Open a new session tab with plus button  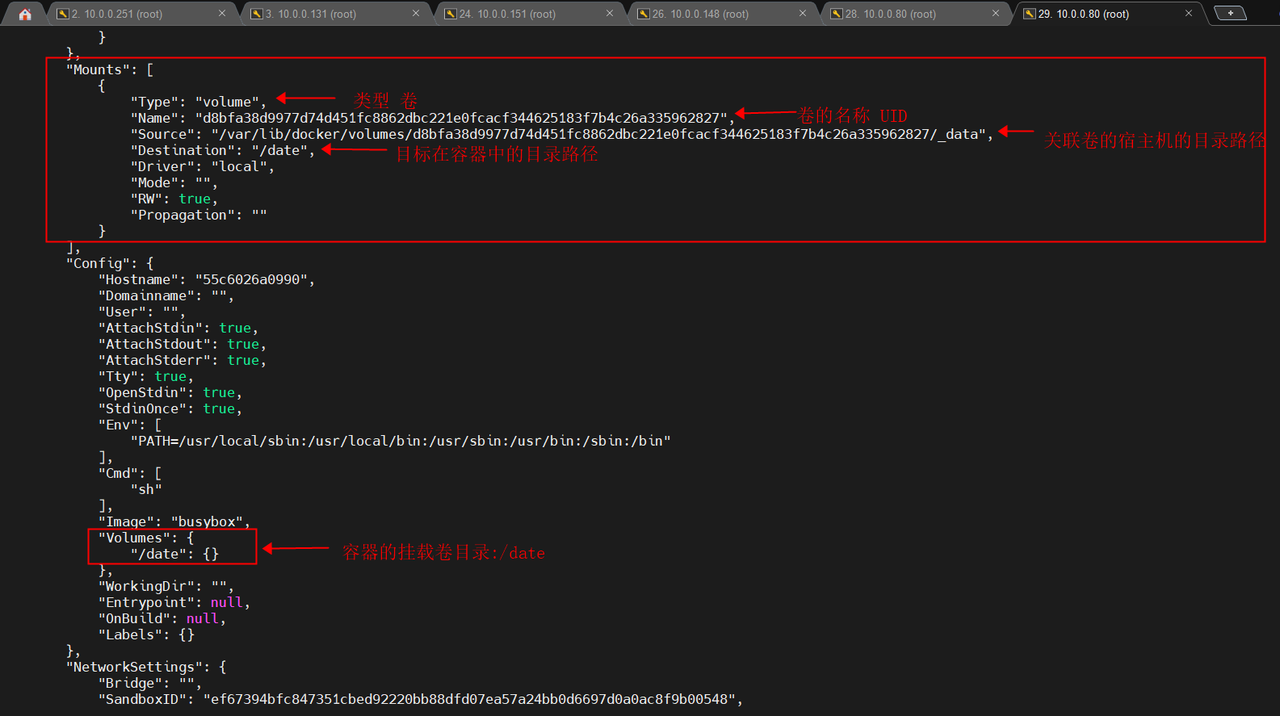pos(1229,13)
